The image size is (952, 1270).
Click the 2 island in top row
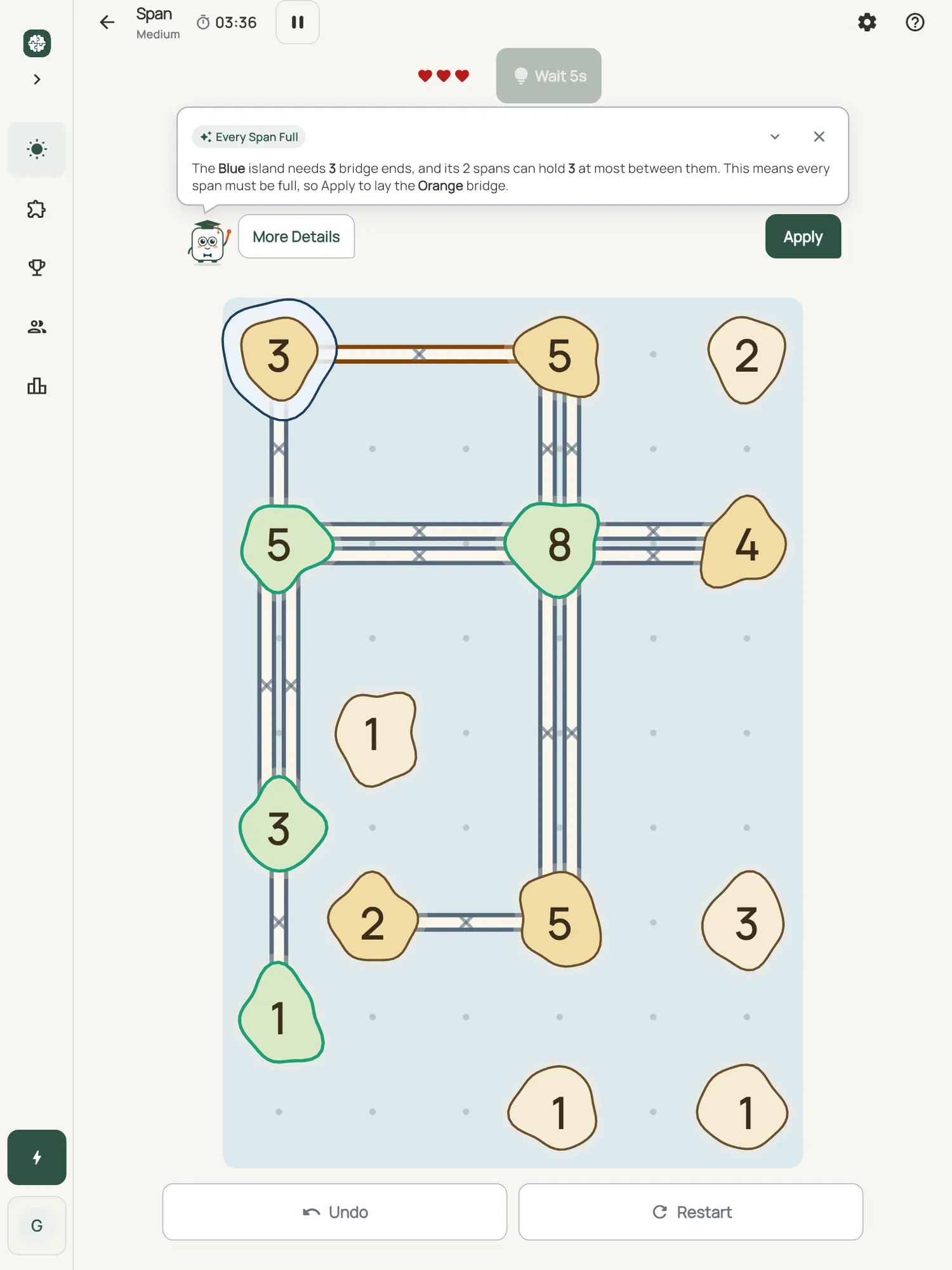746,359
